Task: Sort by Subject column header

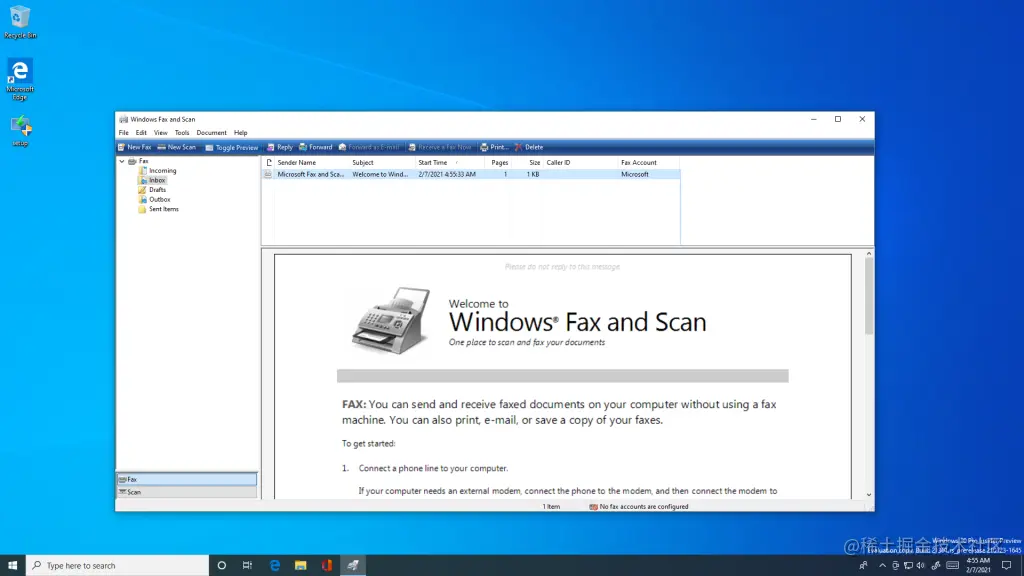Action: point(381,163)
